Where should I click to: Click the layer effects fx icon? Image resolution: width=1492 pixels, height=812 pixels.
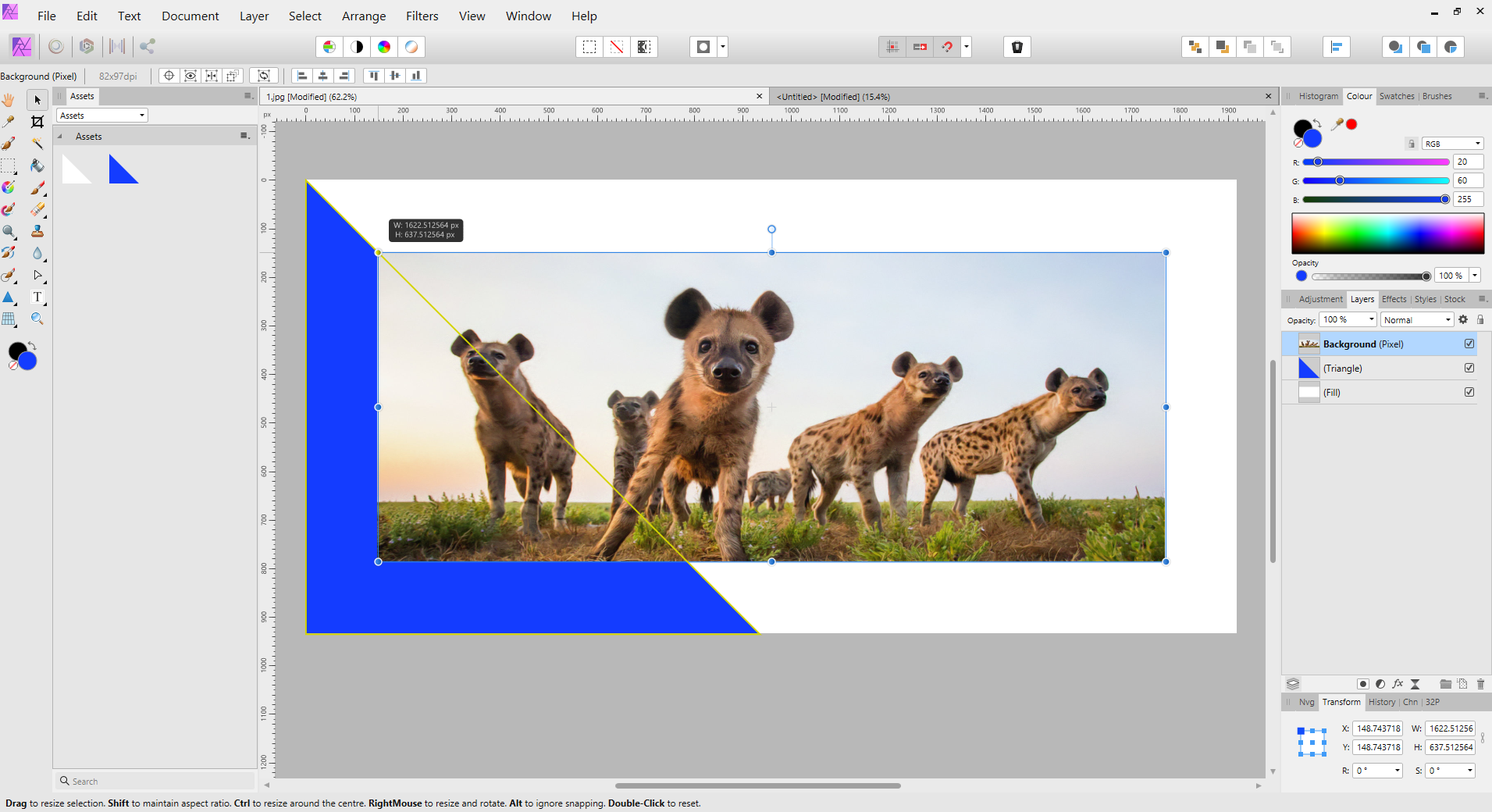[x=1398, y=684]
